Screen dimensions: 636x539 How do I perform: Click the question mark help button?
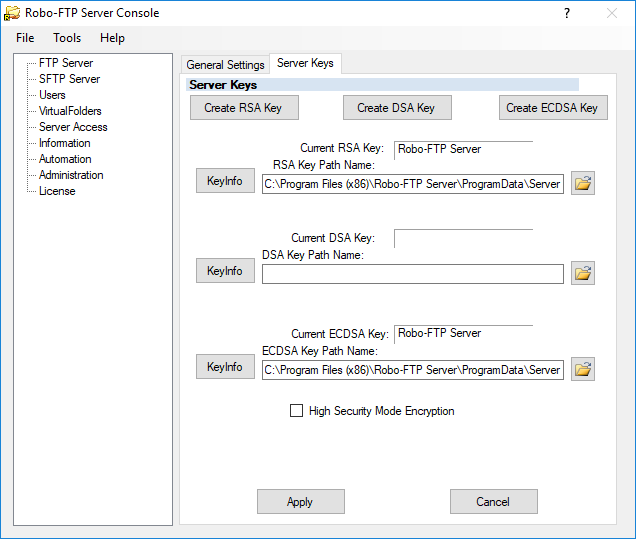click(567, 13)
